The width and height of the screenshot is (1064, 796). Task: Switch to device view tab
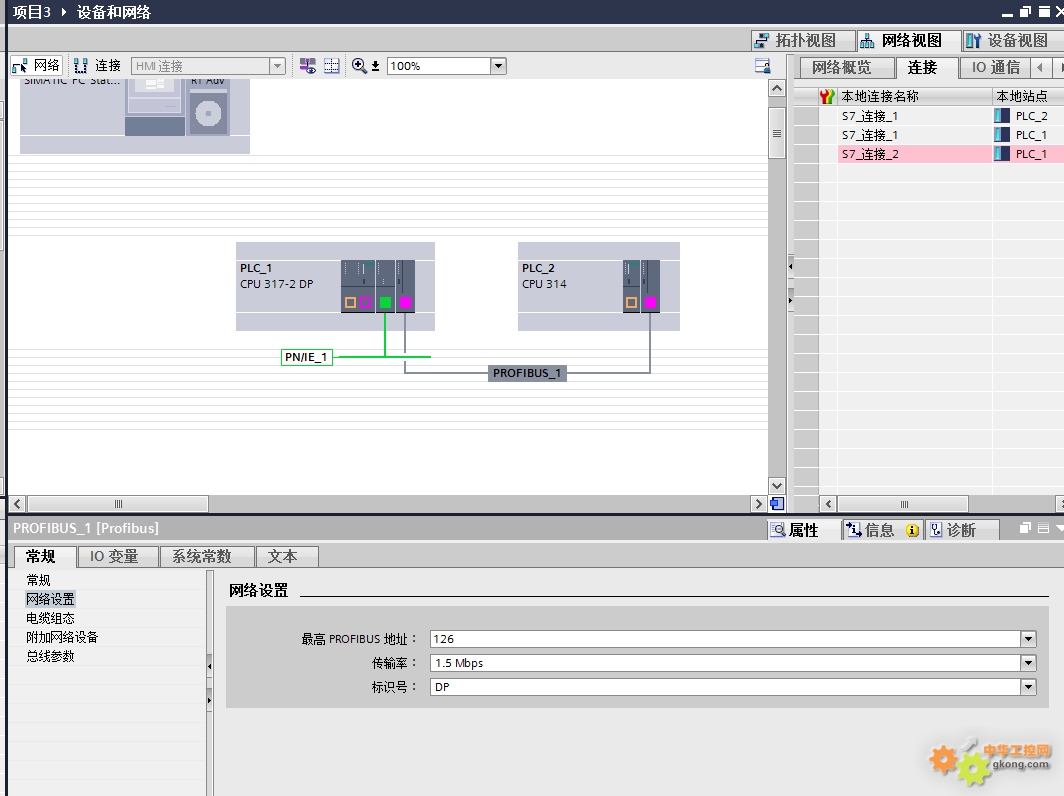pyautogui.click(x=1011, y=41)
